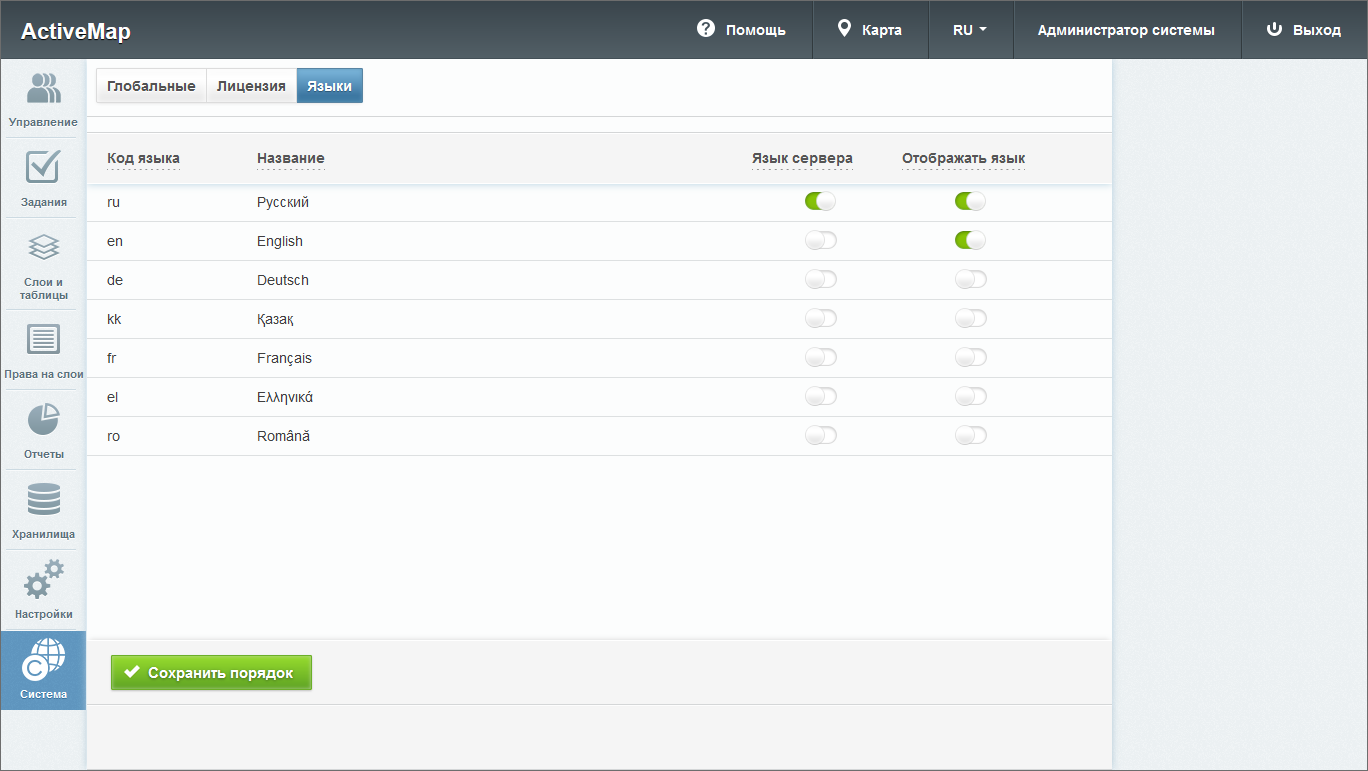
Task: Open Слои и таблицы layers icon
Action: tap(43, 248)
